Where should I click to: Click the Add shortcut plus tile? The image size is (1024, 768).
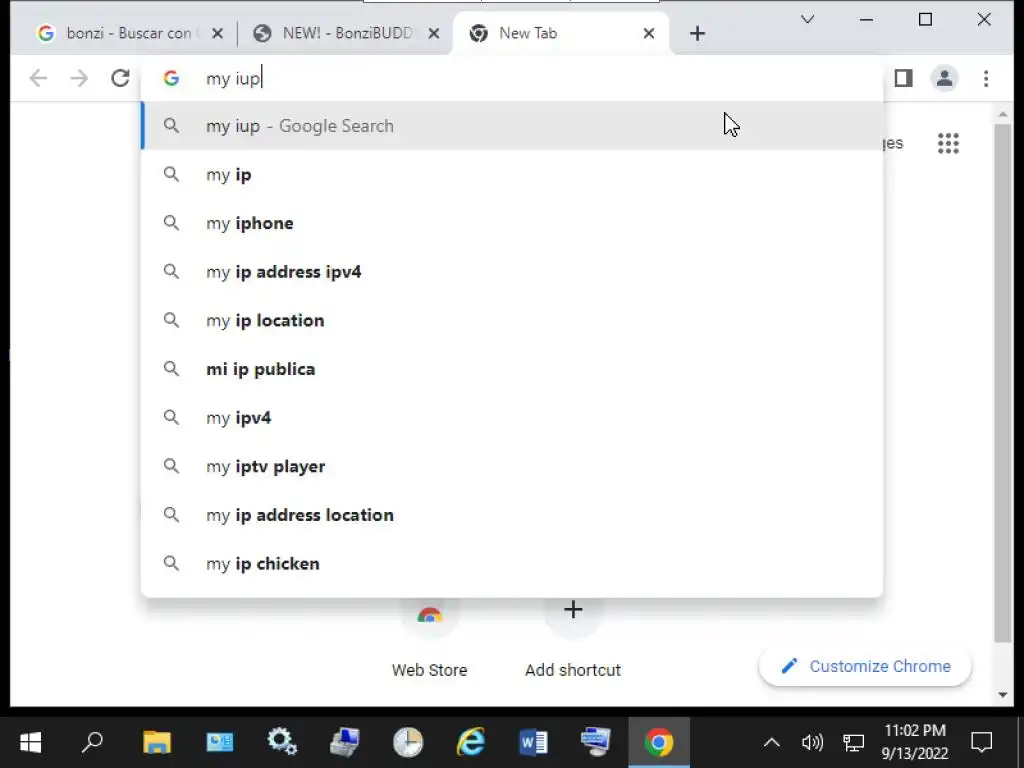click(573, 637)
